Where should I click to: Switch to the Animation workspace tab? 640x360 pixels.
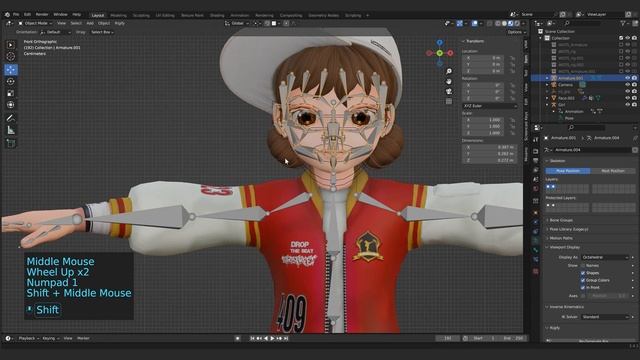pos(240,16)
